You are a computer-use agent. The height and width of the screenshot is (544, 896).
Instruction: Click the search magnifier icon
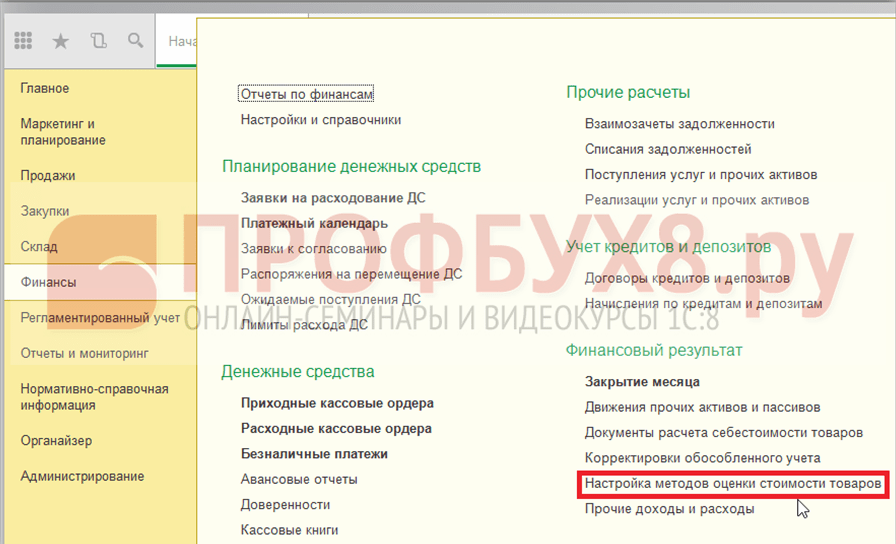[135, 41]
